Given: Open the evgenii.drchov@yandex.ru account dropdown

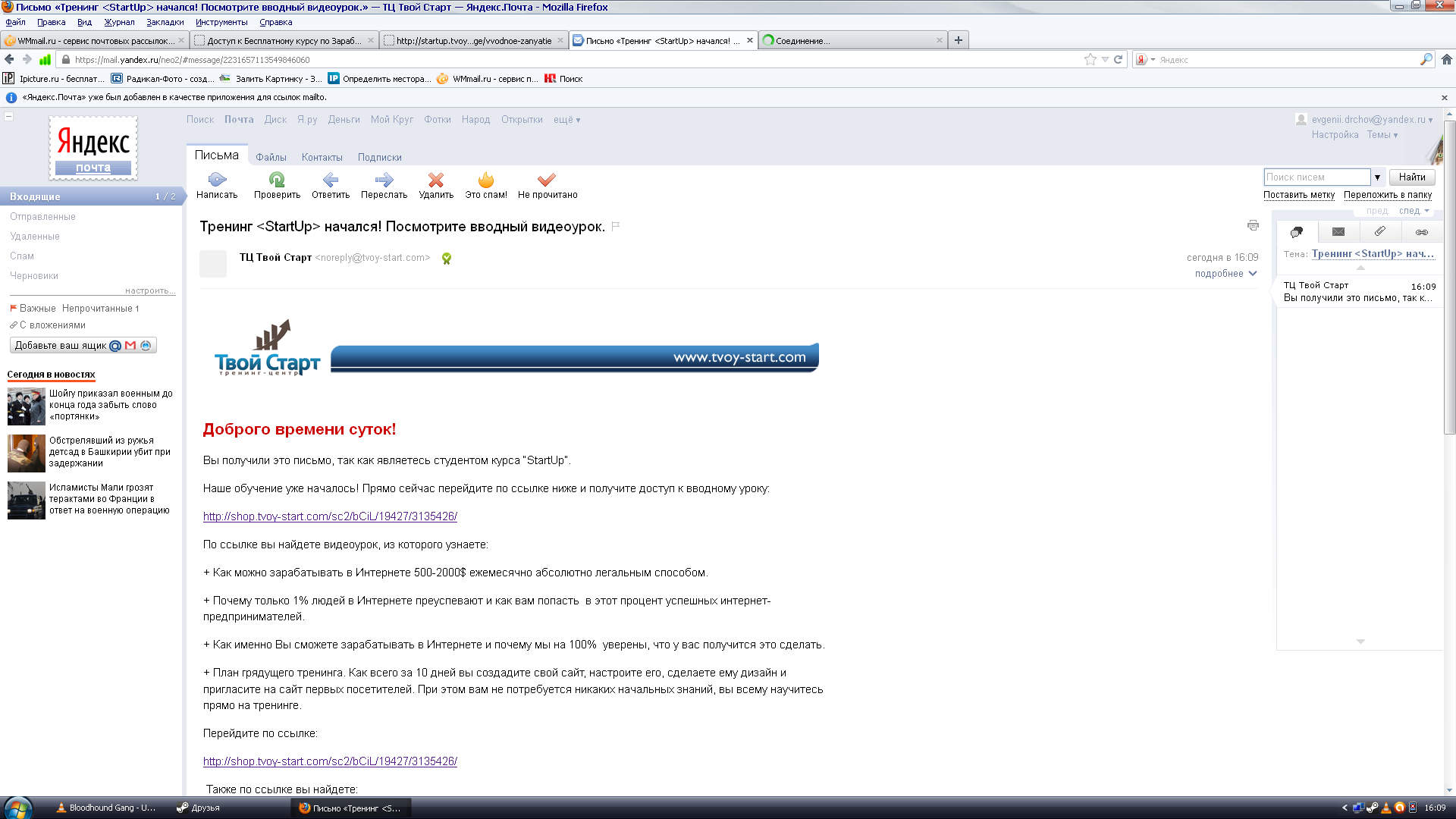Looking at the screenshot, I should 1372,120.
